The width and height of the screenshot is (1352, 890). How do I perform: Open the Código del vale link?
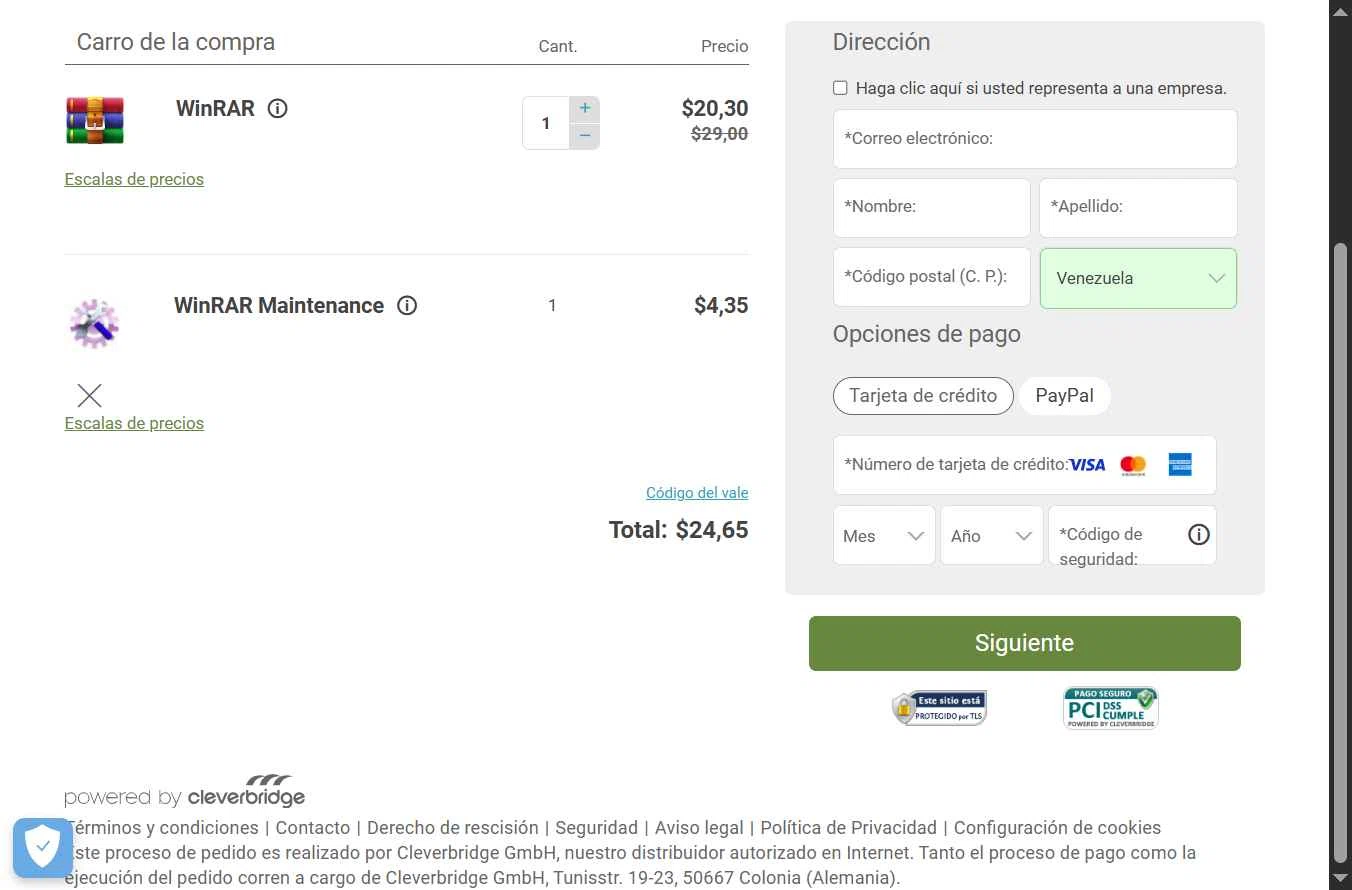tap(697, 493)
